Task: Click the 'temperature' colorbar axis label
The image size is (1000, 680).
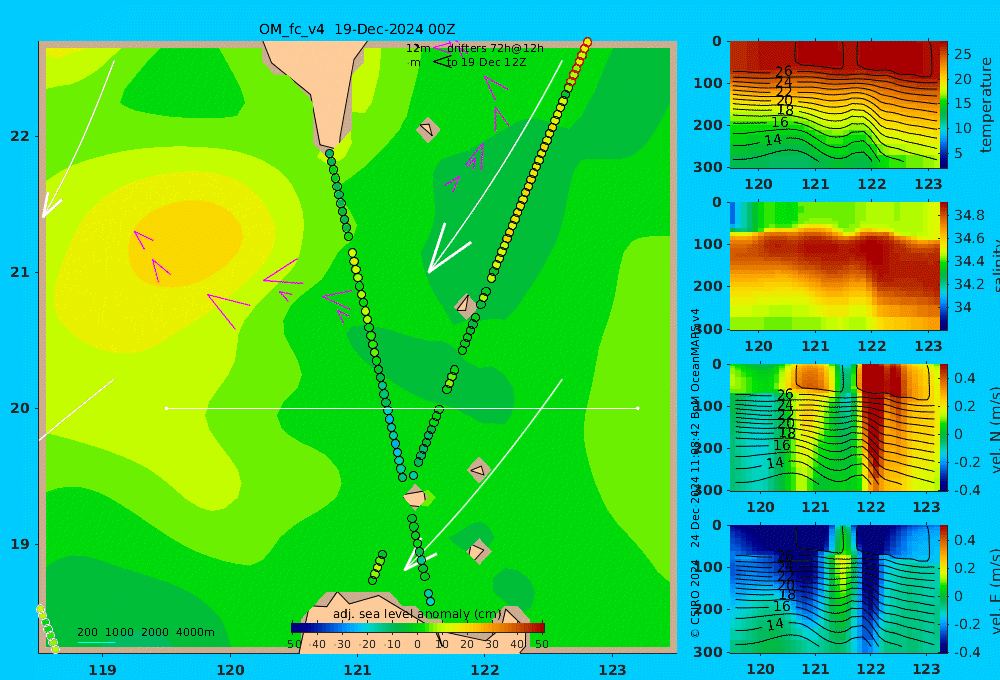Action: tap(986, 105)
